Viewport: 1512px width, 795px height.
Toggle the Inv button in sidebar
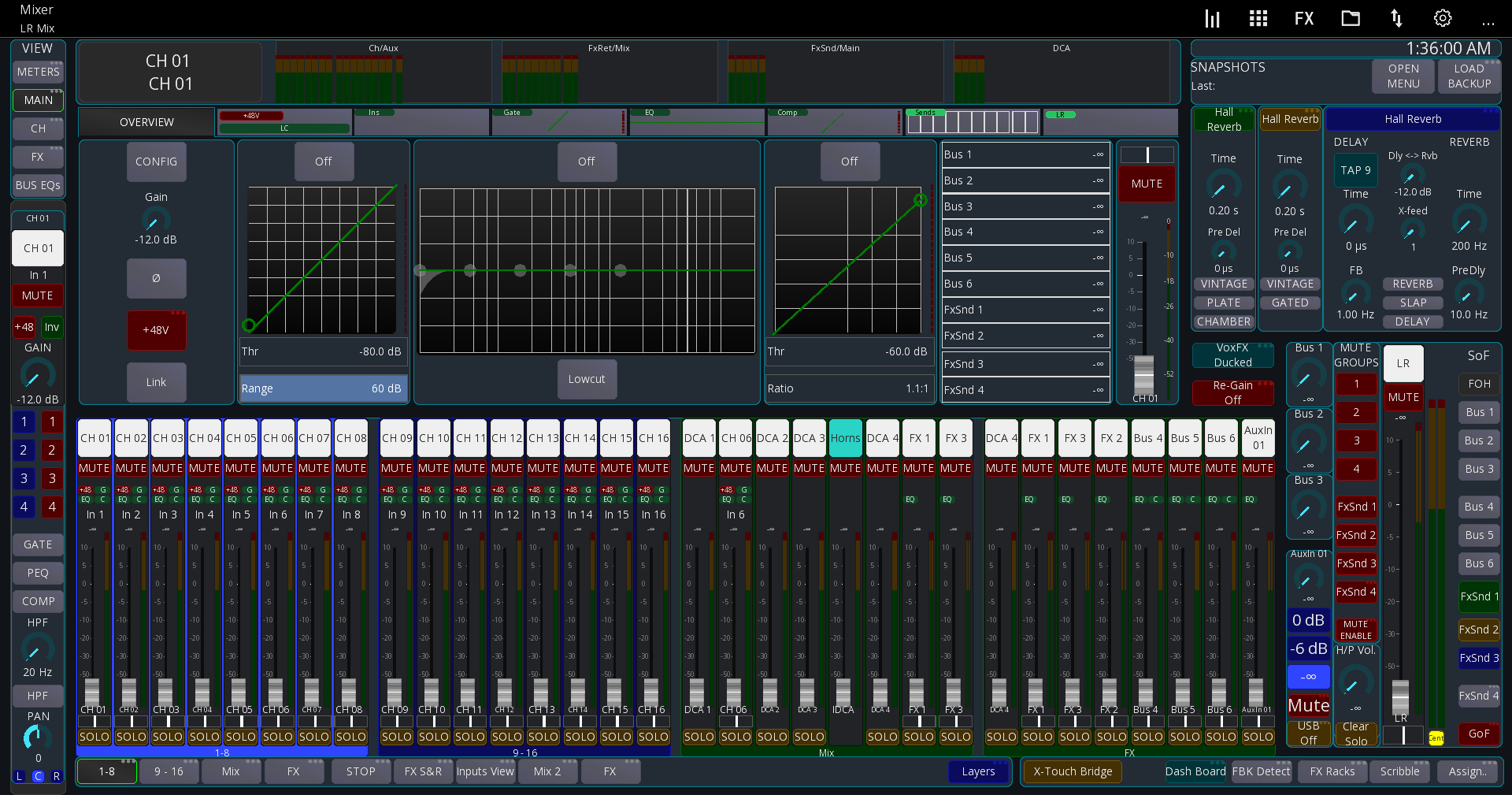(51, 327)
